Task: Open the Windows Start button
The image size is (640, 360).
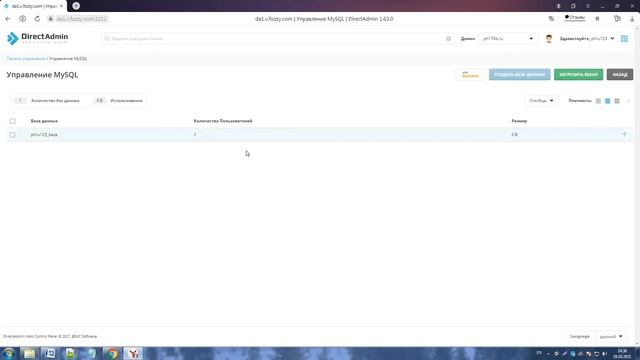Action: click(9, 353)
